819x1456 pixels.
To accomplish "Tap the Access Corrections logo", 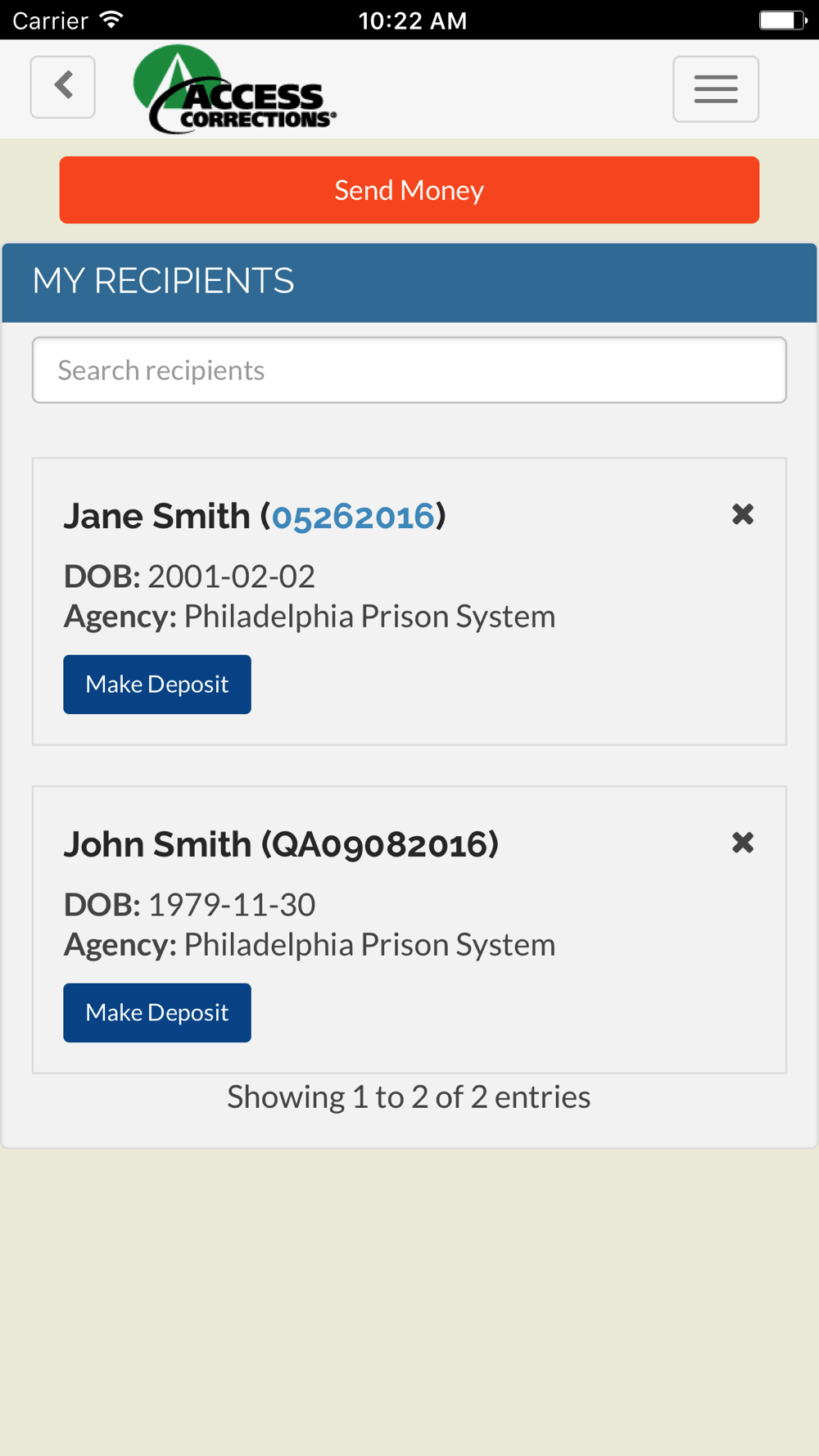I will coord(234,90).
